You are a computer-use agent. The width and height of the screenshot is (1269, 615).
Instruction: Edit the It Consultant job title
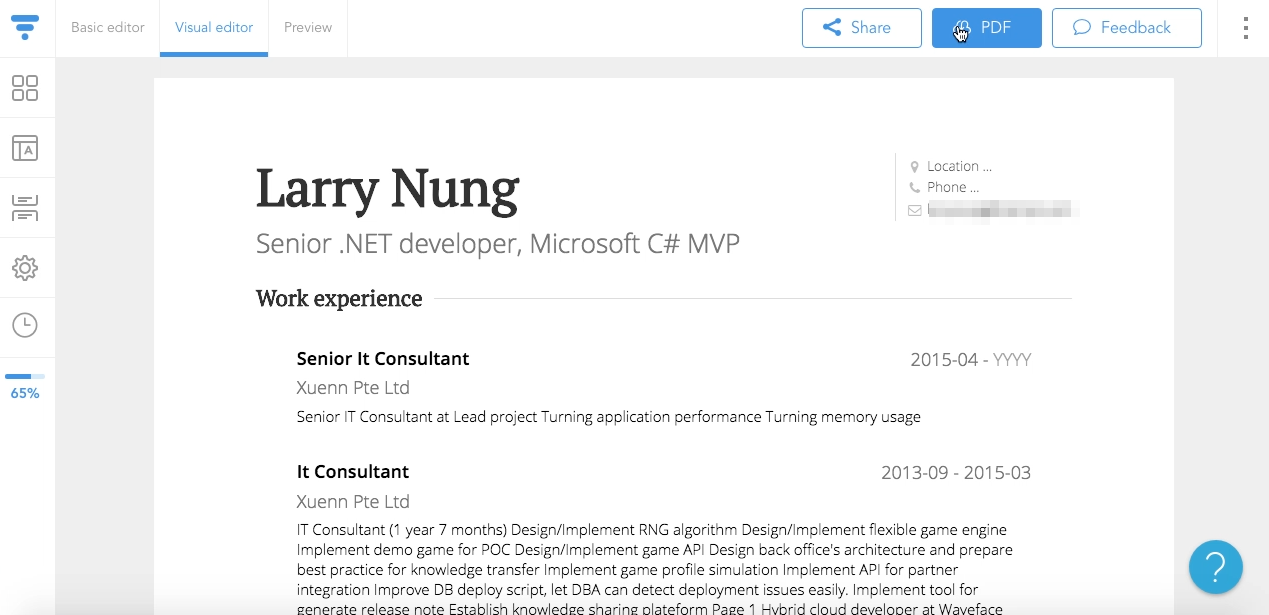pyautogui.click(x=353, y=472)
